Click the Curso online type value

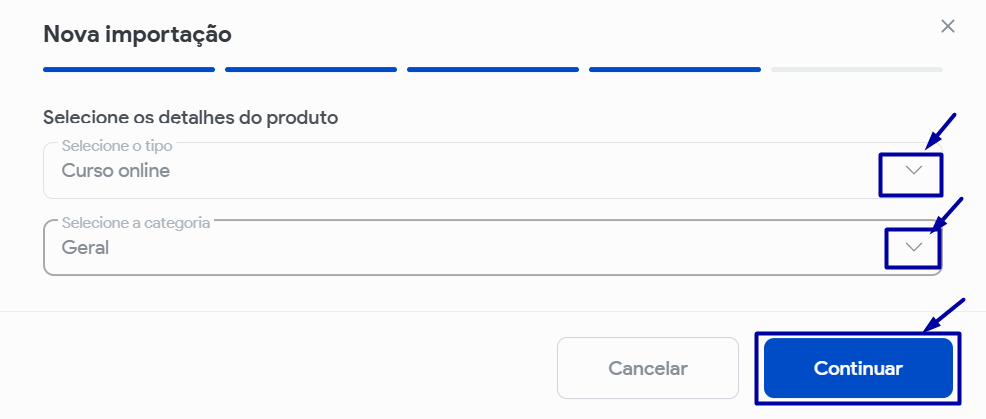tap(116, 171)
